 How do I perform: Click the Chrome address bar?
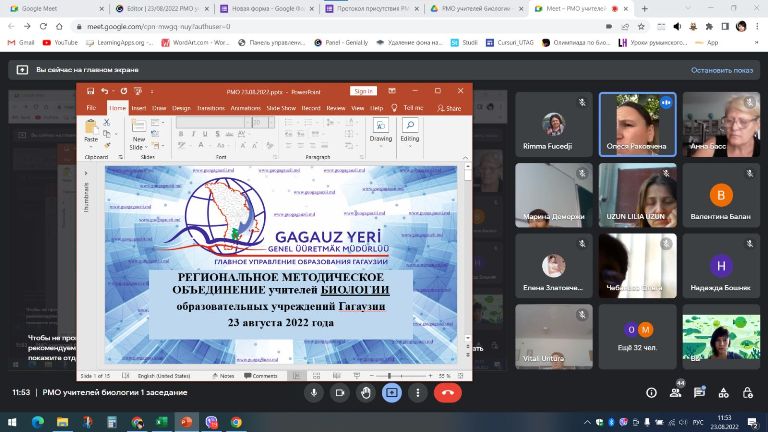click(338, 26)
